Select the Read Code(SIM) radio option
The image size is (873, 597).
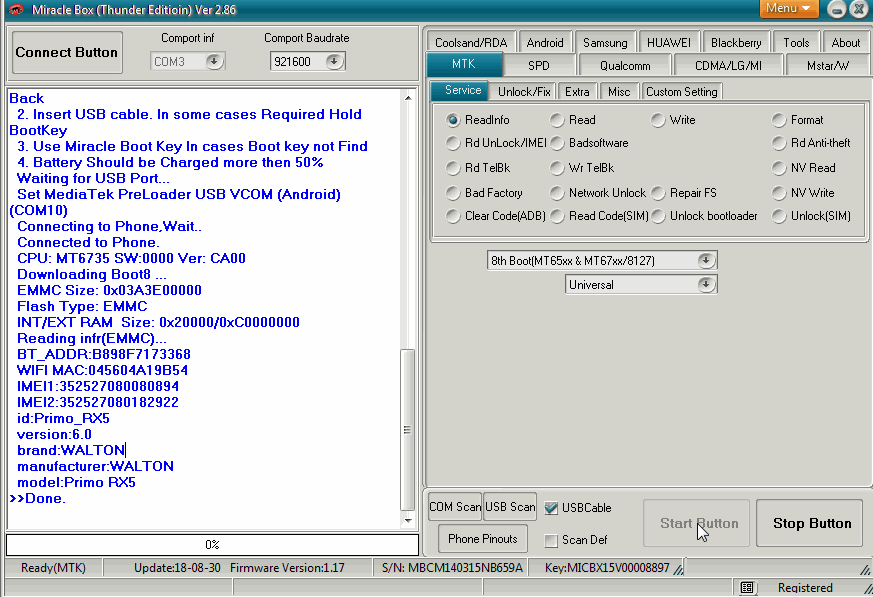557,216
